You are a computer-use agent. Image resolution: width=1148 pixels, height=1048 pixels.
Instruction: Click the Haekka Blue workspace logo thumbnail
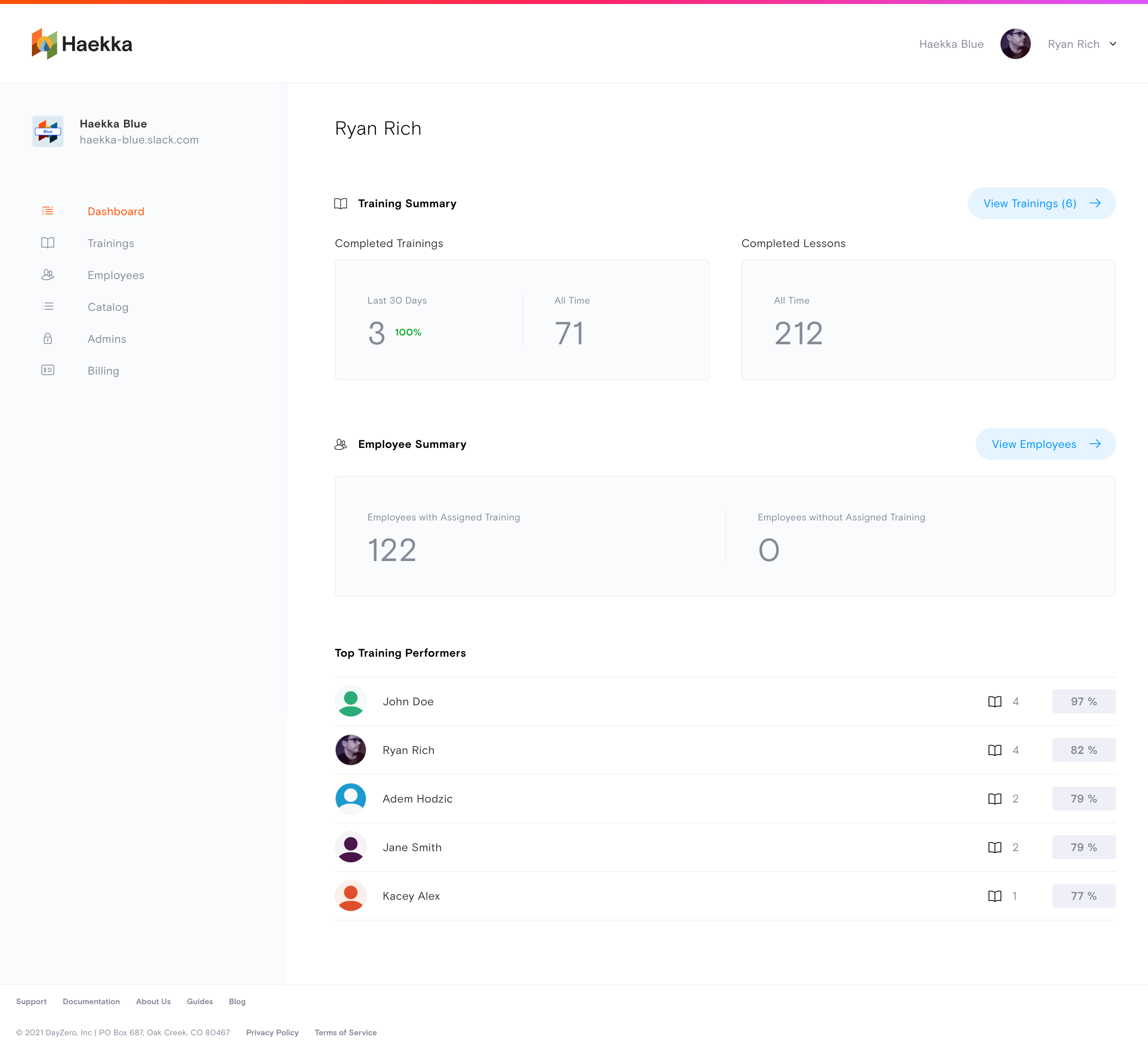pos(48,131)
